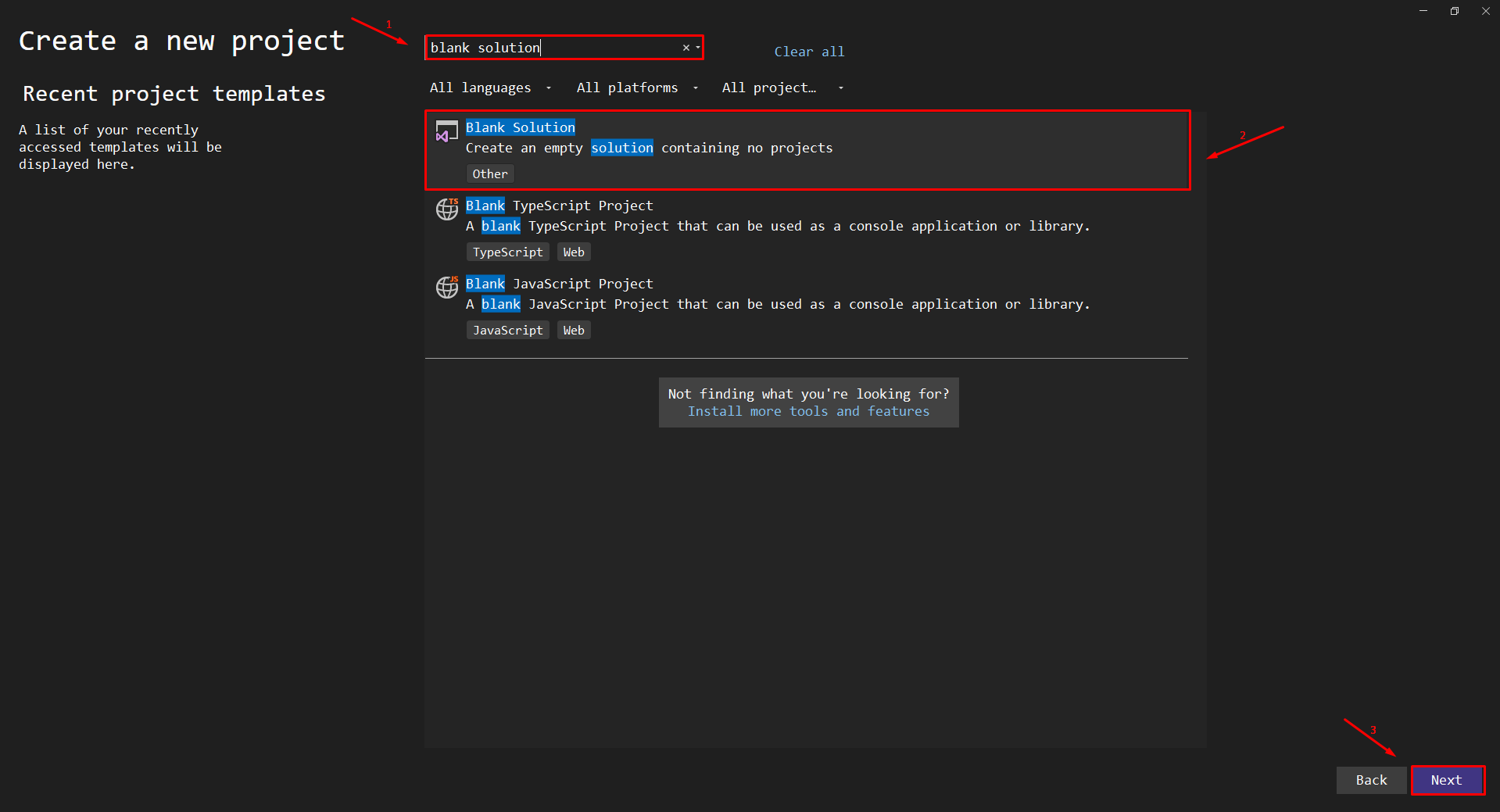Click the Blank JavaScript Project globe icon
This screenshot has width=1500, height=812.
coord(447,288)
